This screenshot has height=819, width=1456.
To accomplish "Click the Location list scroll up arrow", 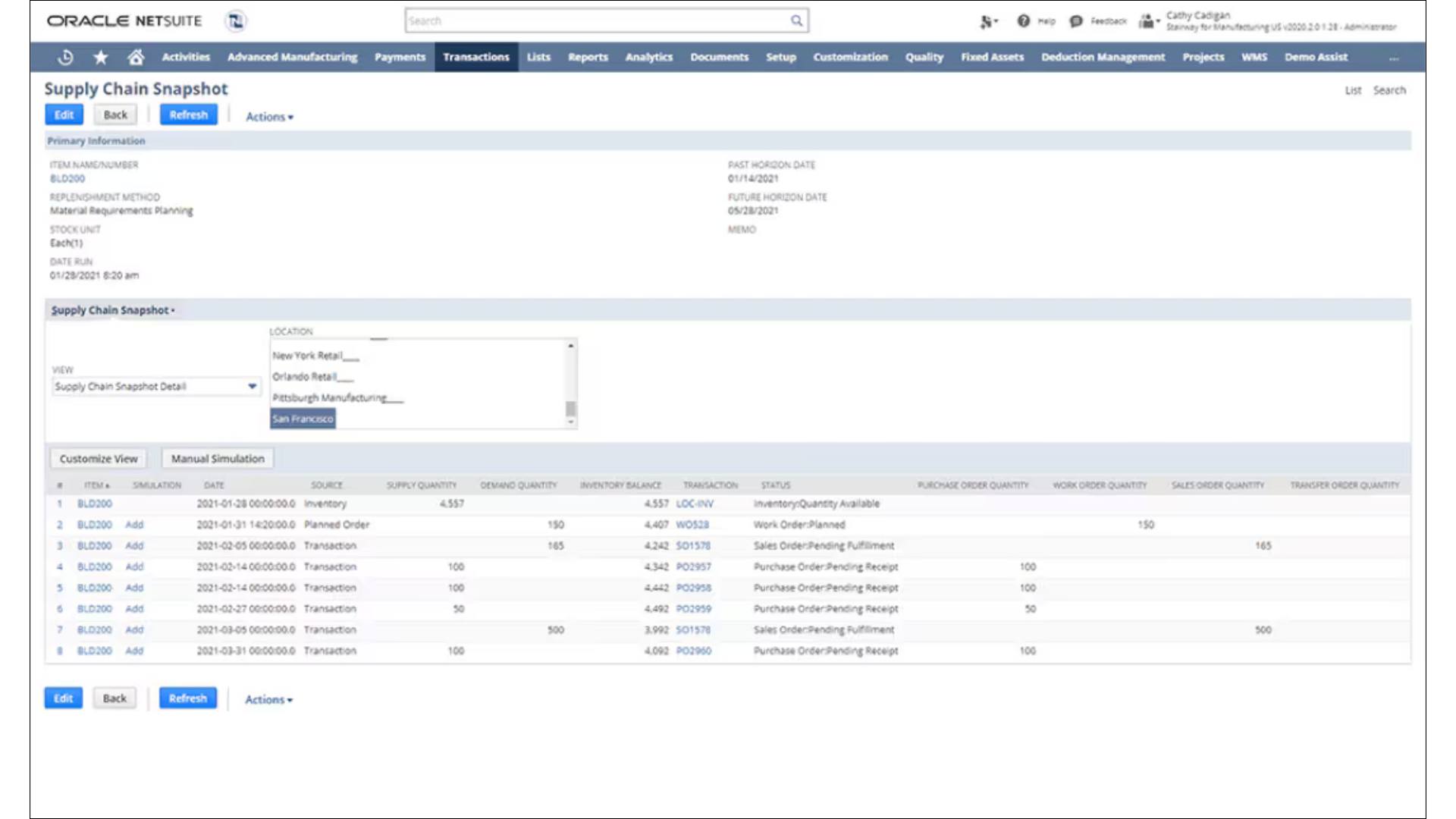I will click(x=571, y=346).
